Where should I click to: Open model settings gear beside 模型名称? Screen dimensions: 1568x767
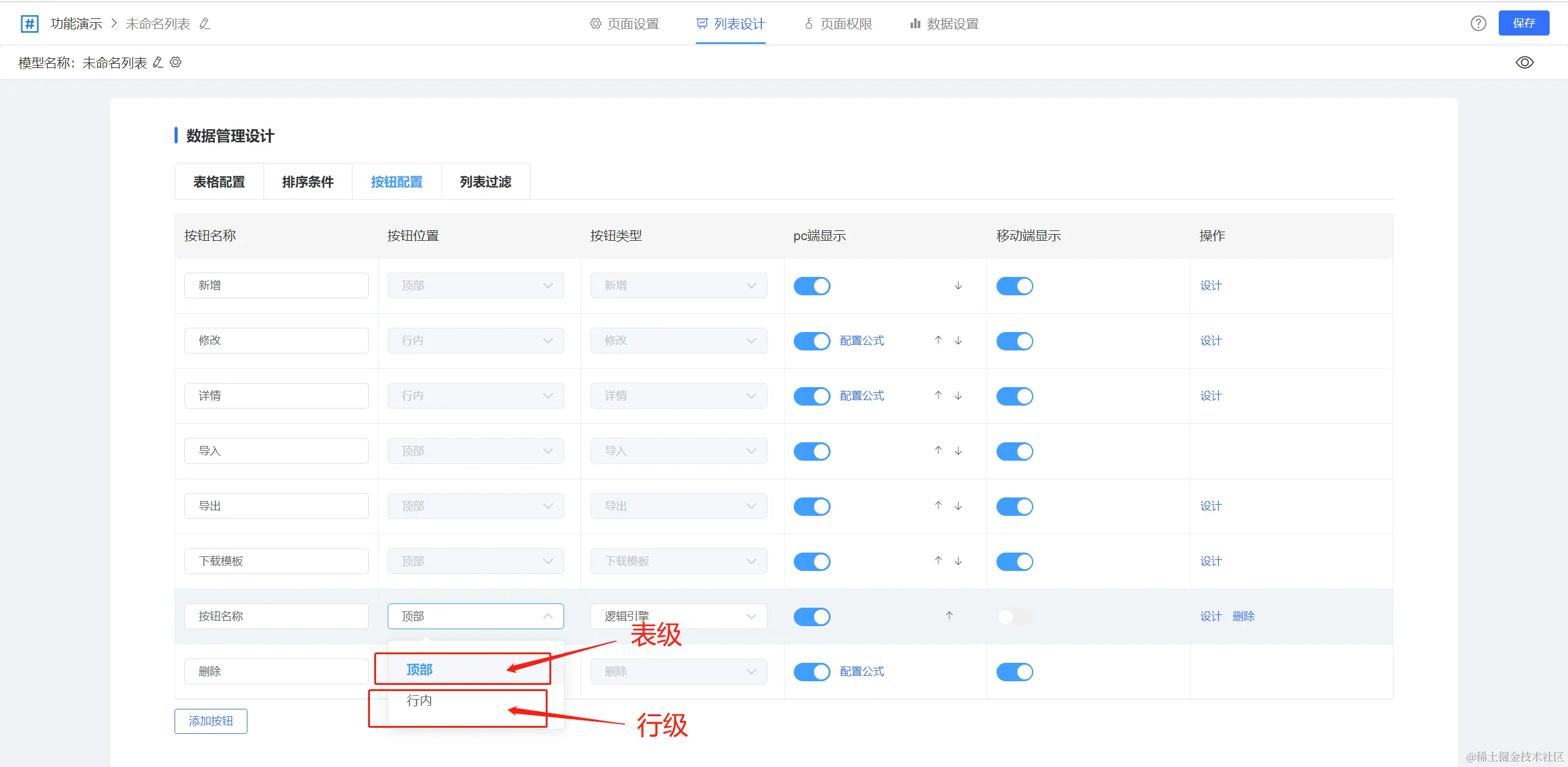176,62
